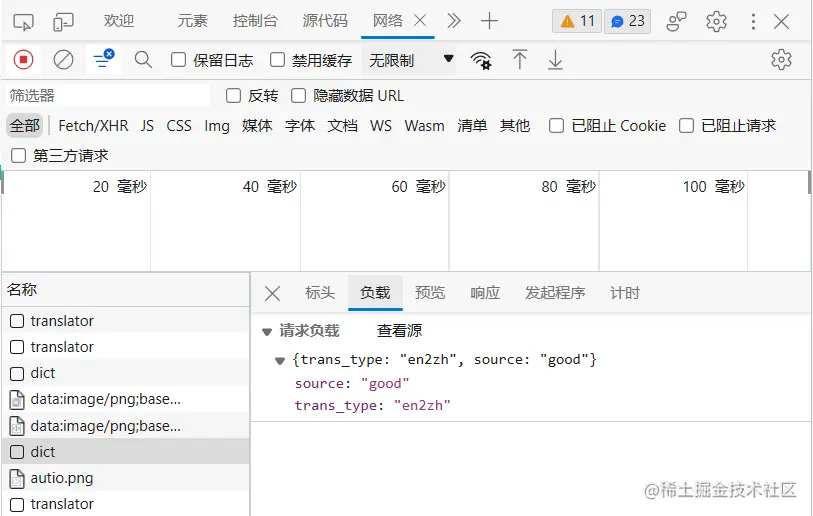The image size is (813, 516).
Task: Open the network search magnifier
Action: click(143, 60)
